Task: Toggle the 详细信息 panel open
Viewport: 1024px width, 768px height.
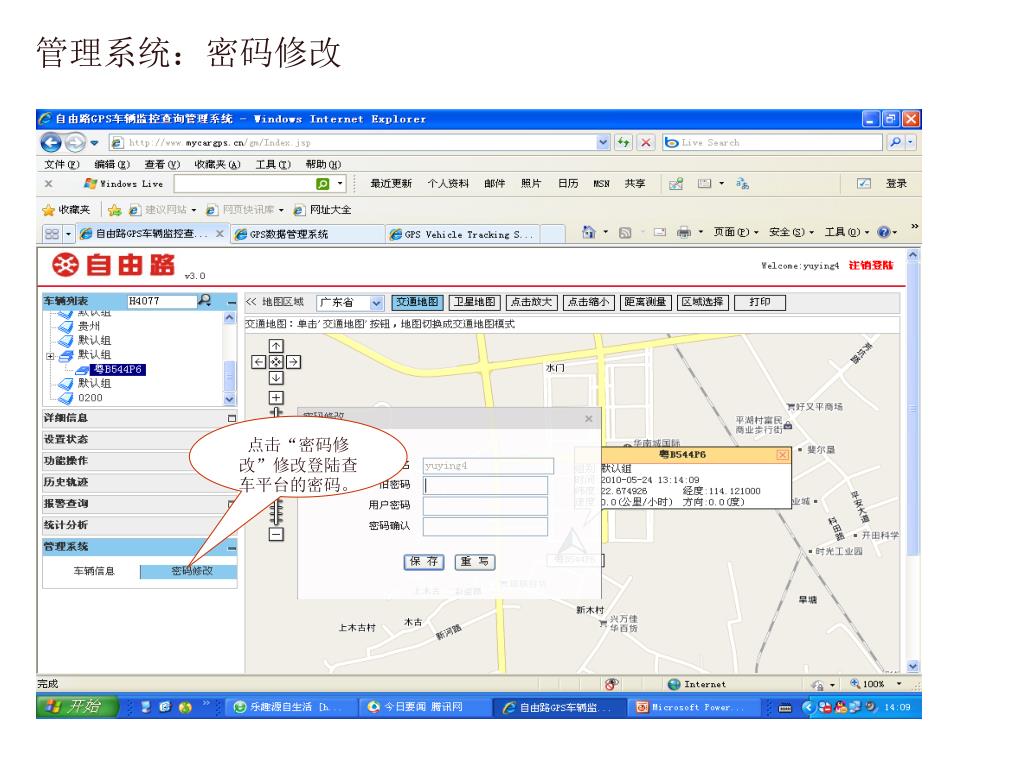Action: click(232, 418)
